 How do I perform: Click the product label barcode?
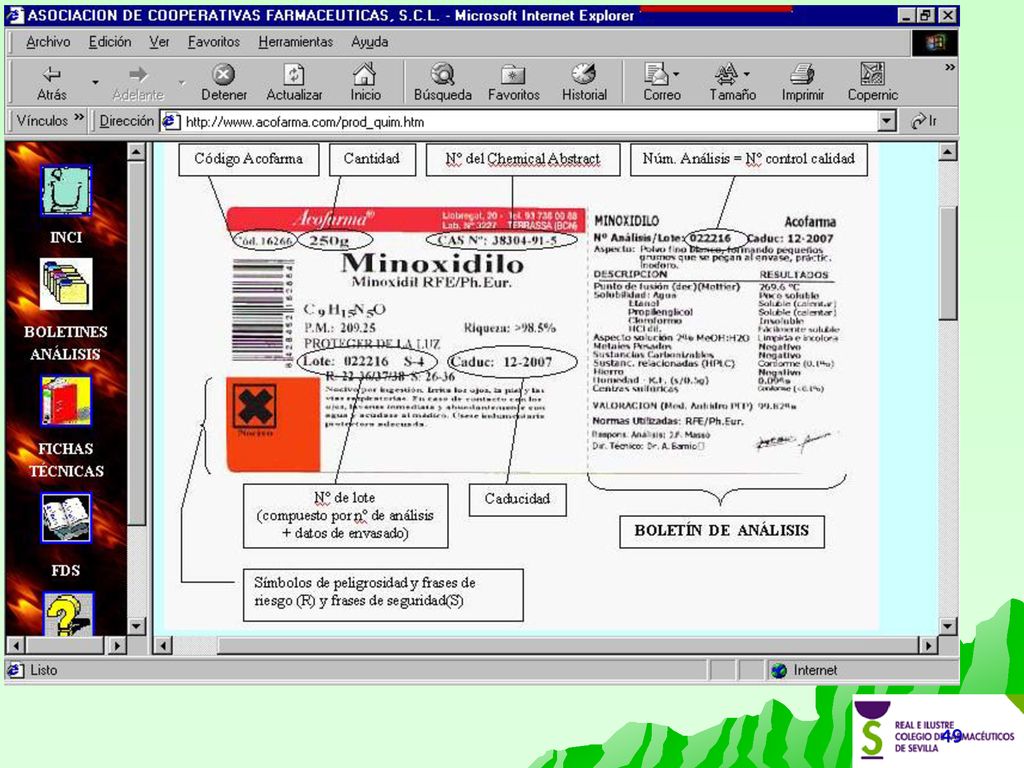click(x=263, y=312)
